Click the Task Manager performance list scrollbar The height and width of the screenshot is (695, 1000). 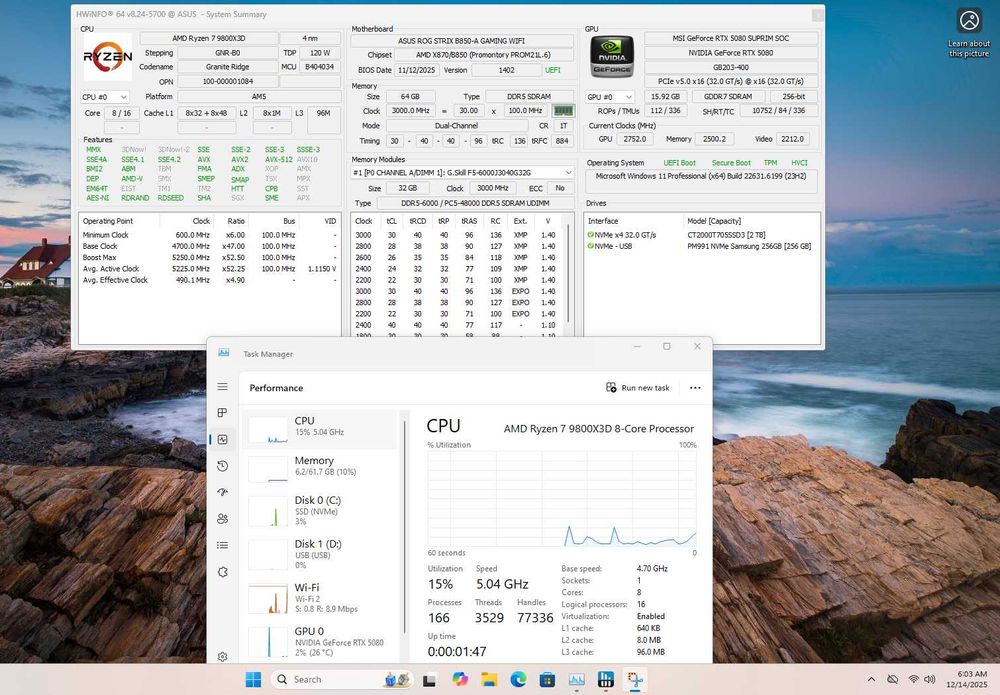pyautogui.click(x=404, y=527)
